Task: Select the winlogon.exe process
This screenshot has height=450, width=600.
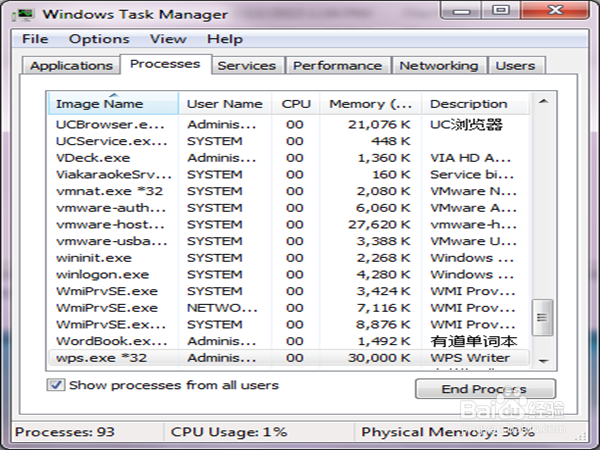Action: tap(289, 274)
